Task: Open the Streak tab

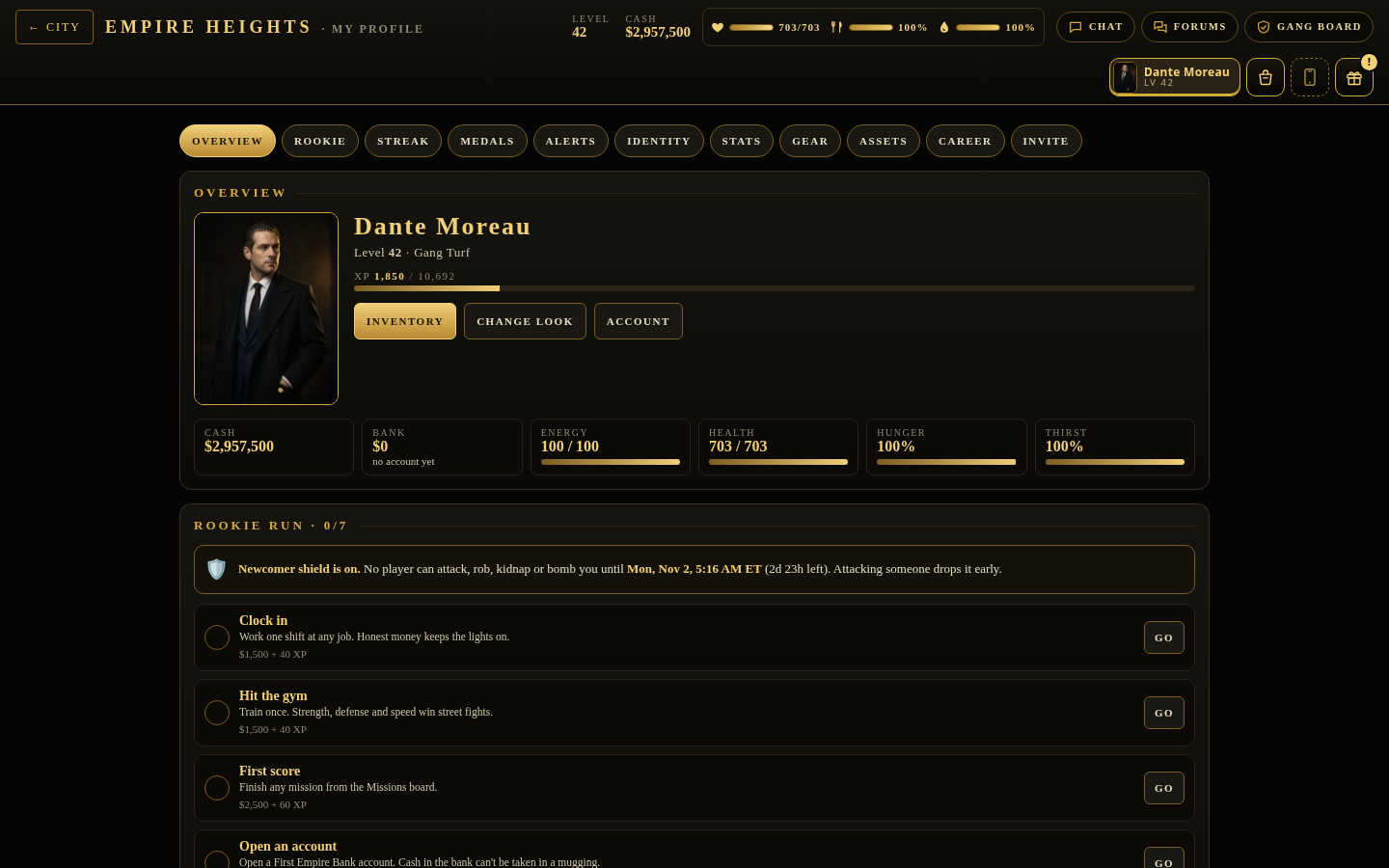Action: click(x=403, y=141)
